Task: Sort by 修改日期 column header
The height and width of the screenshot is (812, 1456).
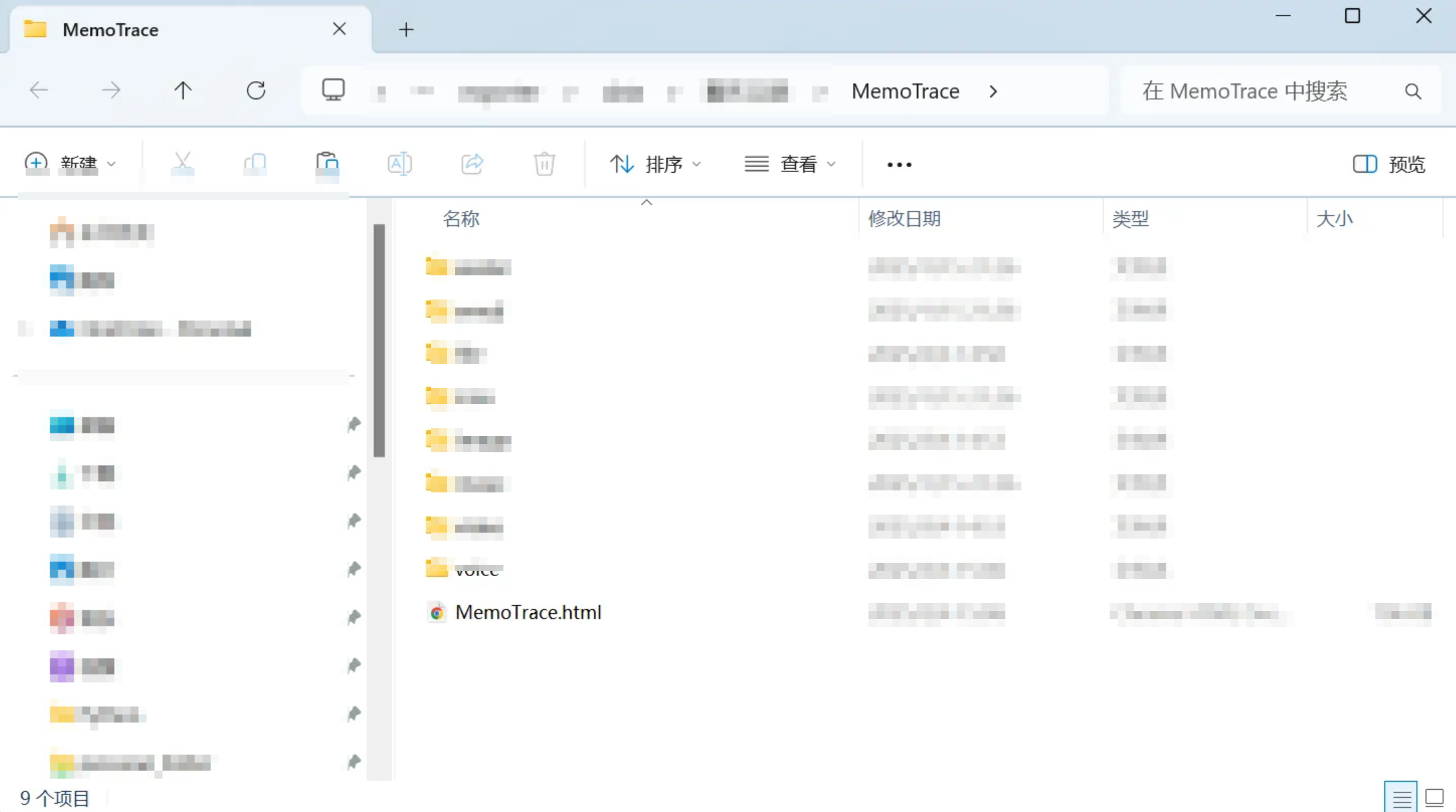Action: tap(904, 218)
